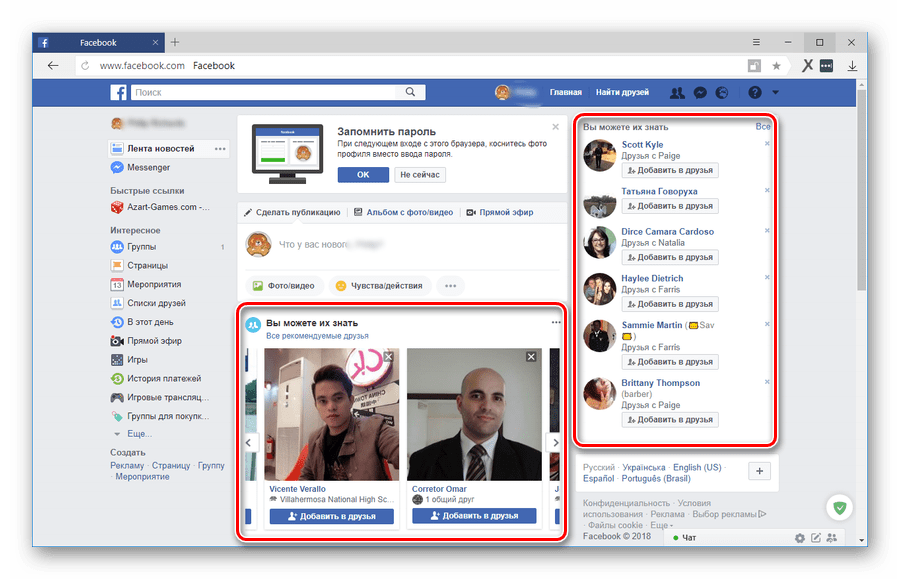Click the "Не сейчас" button
This screenshot has height=579, width=900.
420,174
